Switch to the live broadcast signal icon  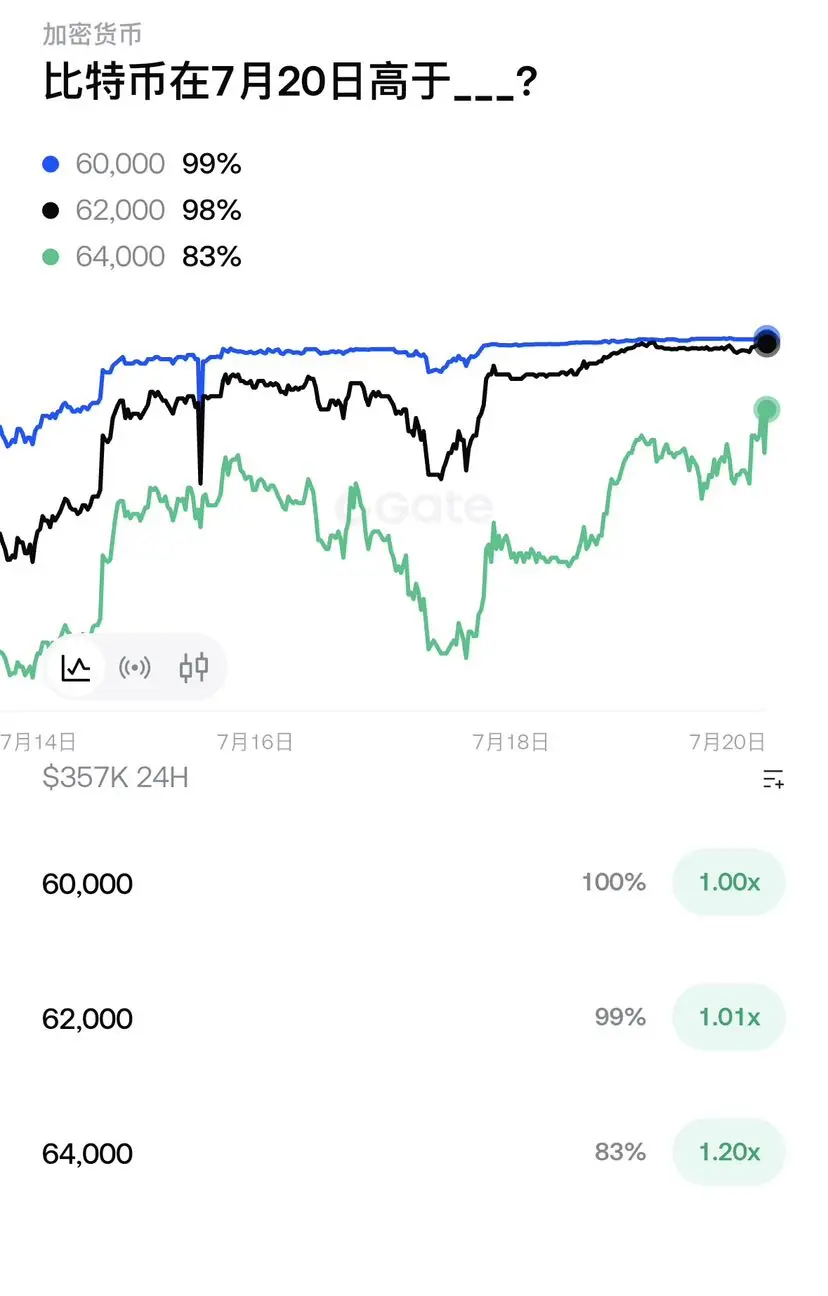[135, 667]
